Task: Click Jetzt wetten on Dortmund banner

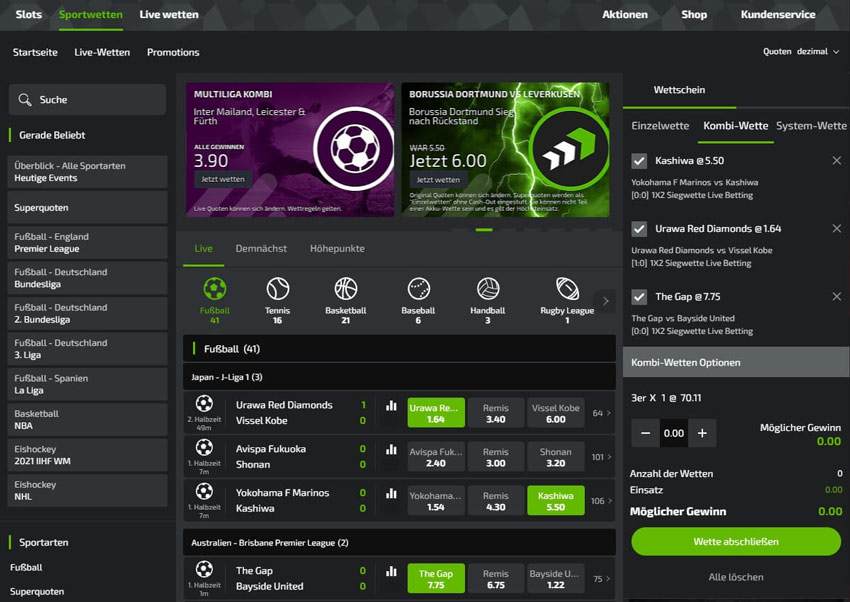Action: 438,180
